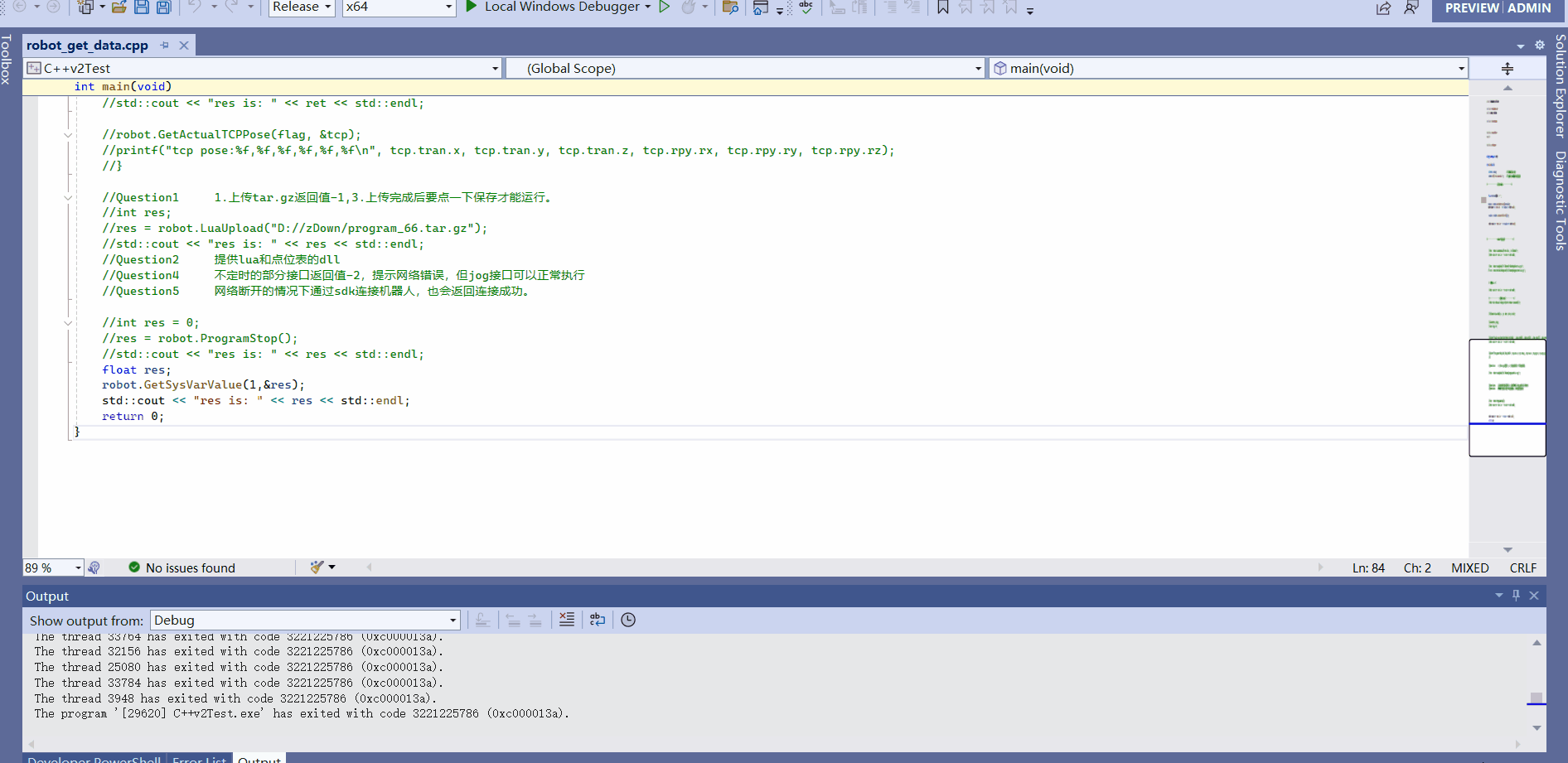Viewport: 1568px width, 763px height.
Task: Open the Local Windows Debugger dropdown arrow
Action: [x=648, y=7]
